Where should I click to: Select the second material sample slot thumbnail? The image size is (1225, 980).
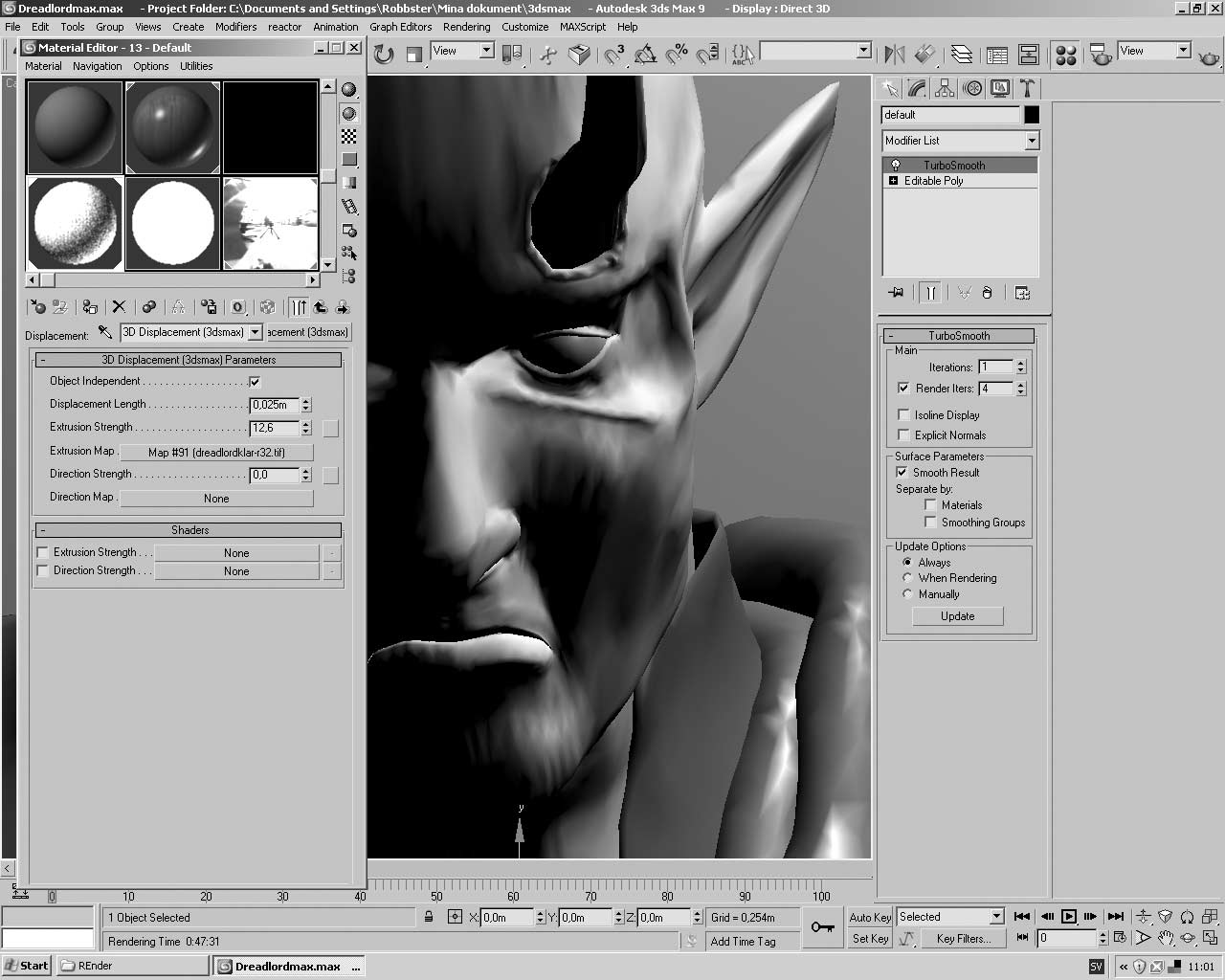[172, 127]
